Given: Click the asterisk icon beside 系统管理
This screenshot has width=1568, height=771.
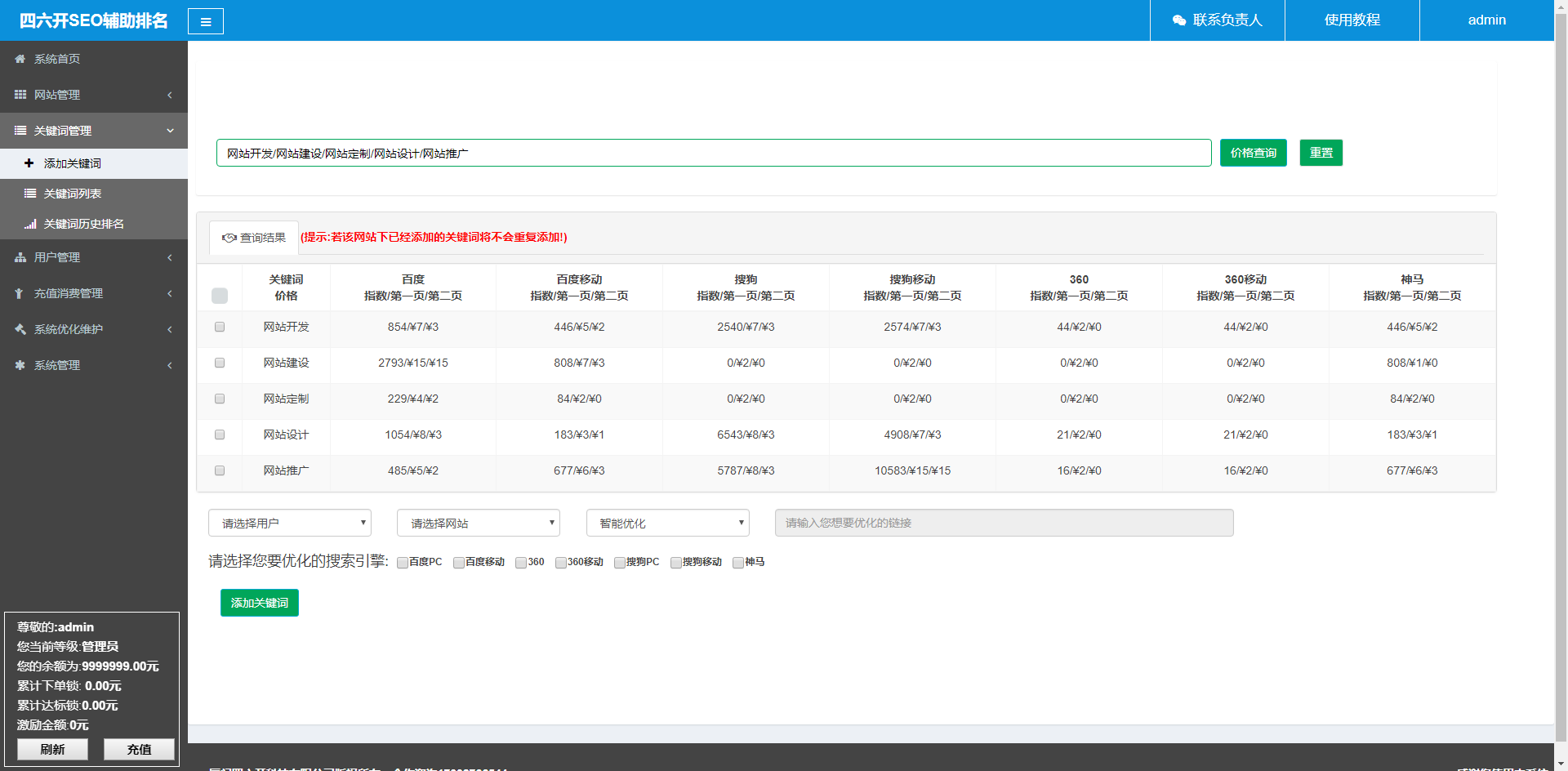Looking at the screenshot, I should pyautogui.click(x=20, y=365).
